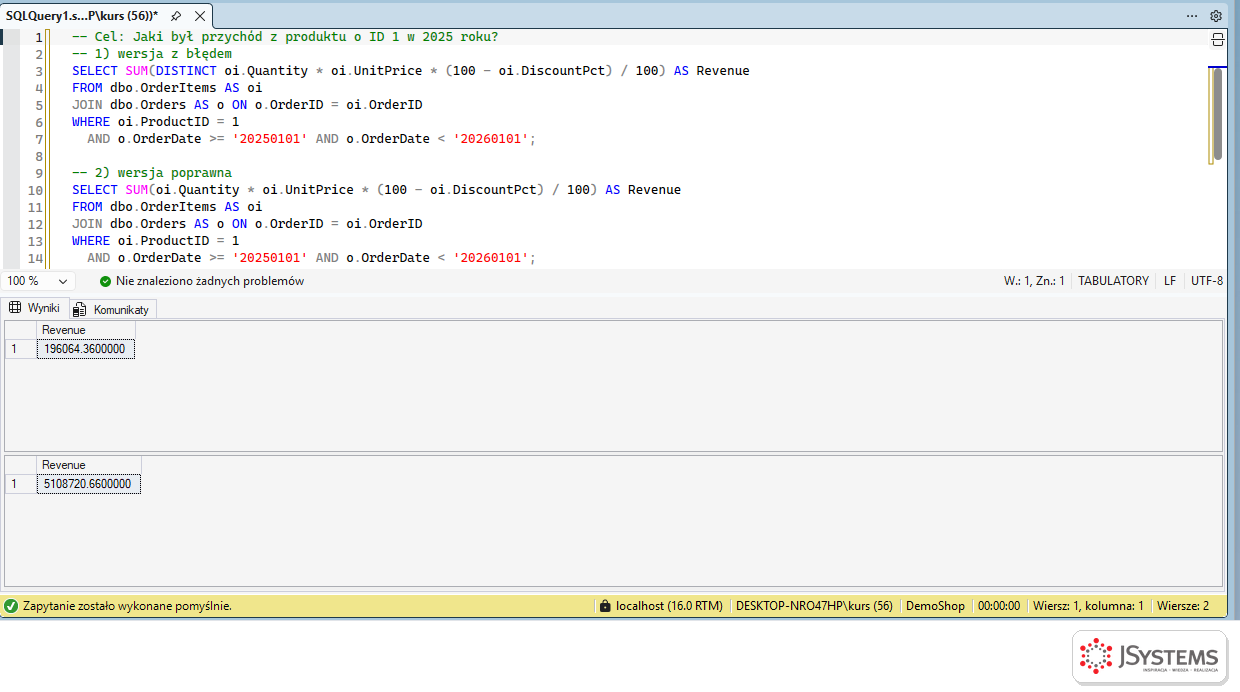This screenshot has width=1240, height=692.
Task: Click the Revenue header above 196064.3600000
Action: coord(85,330)
